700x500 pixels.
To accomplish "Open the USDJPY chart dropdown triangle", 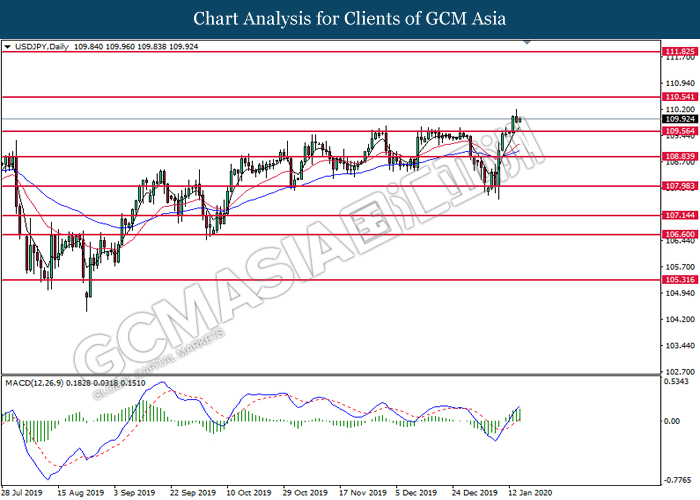I will [7, 46].
